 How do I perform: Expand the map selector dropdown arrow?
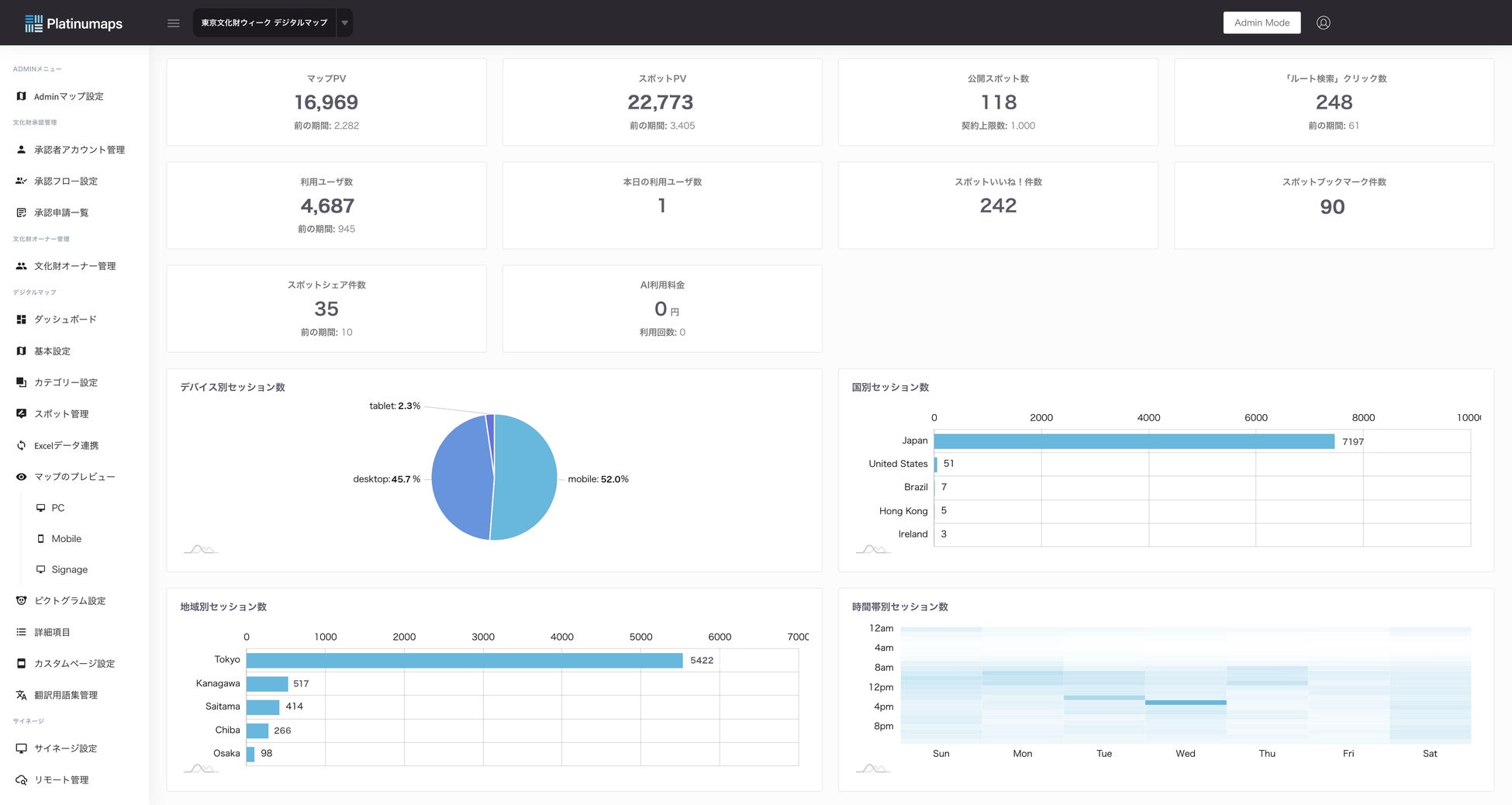[x=345, y=23]
